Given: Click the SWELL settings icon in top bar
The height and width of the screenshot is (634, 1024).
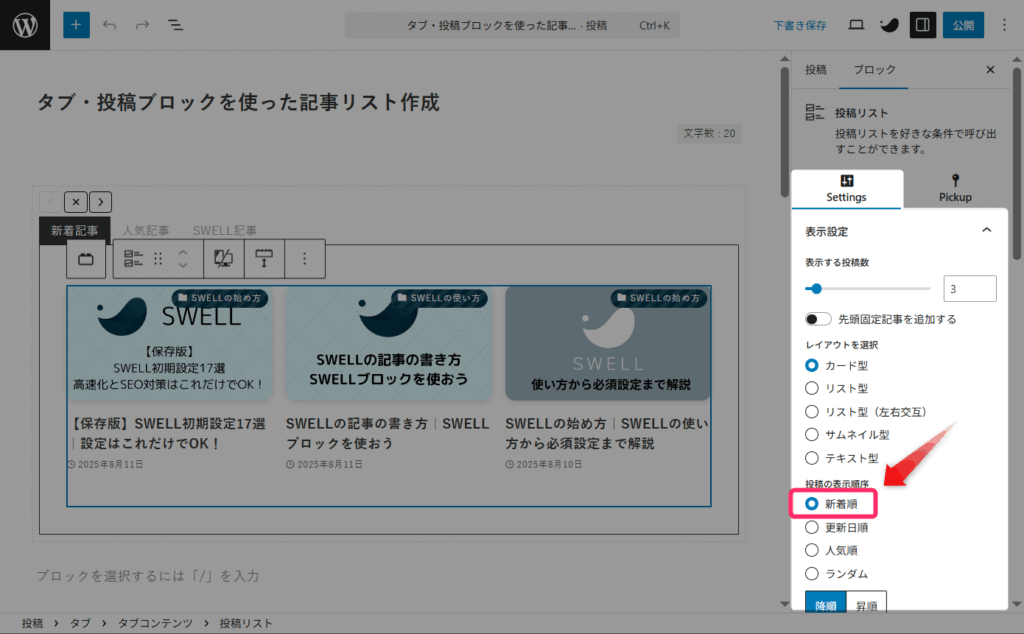Looking at the screenshot, I should [889, 25].
